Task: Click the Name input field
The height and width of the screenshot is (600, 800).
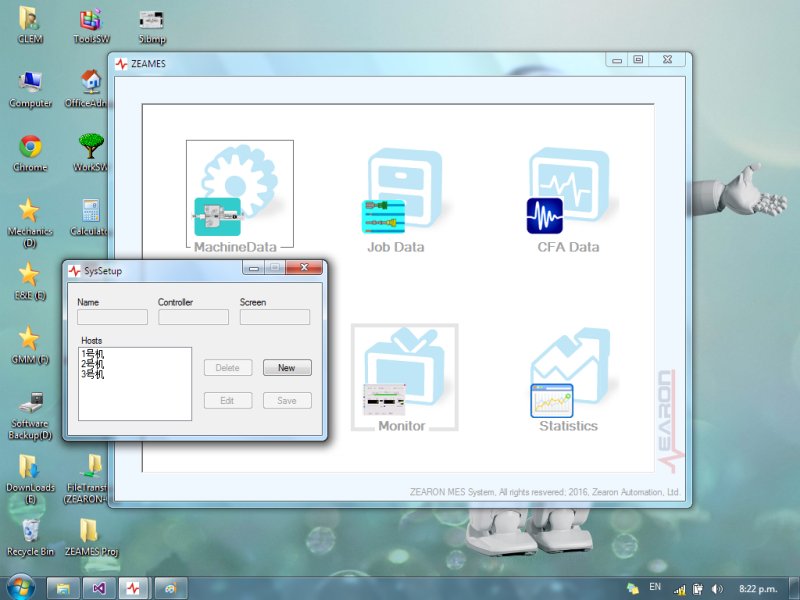Action: coord(112,317)
